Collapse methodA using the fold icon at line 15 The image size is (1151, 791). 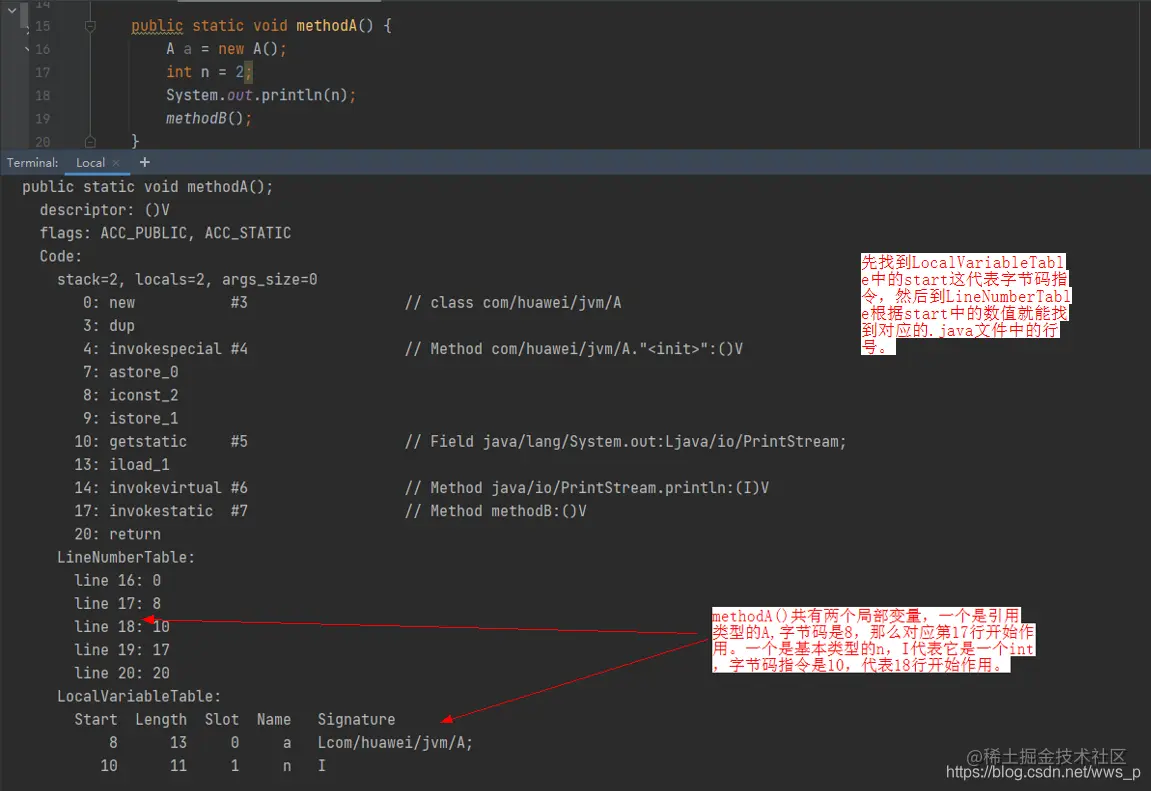click(90, 26)
